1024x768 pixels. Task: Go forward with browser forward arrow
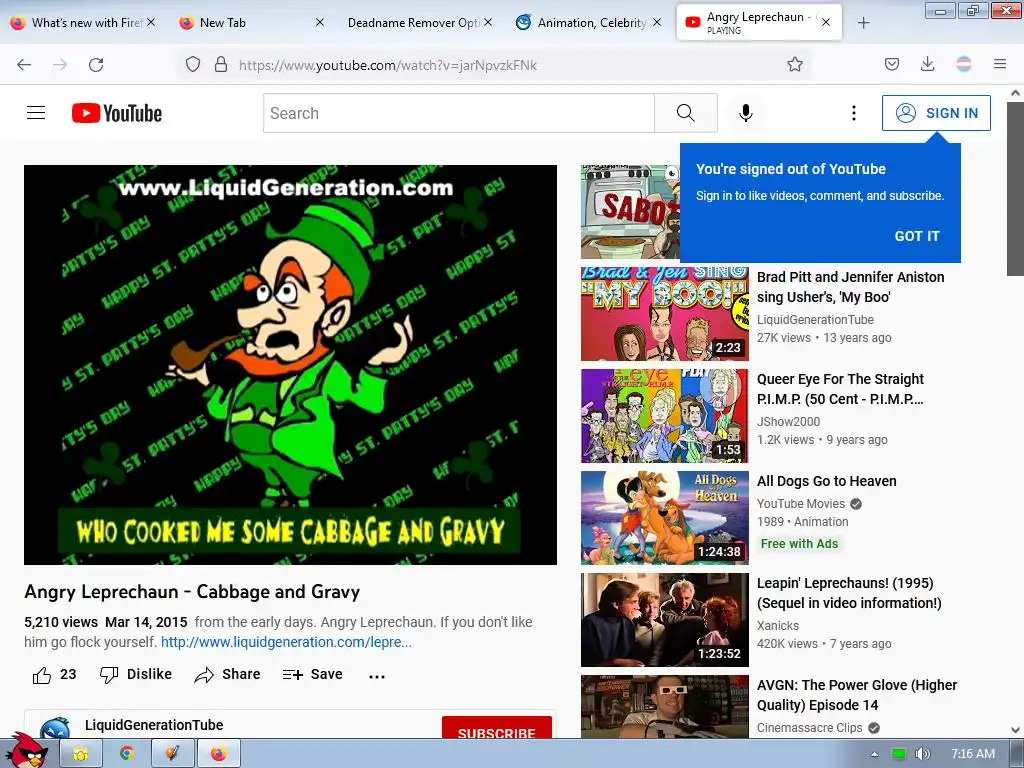[60, 65]
